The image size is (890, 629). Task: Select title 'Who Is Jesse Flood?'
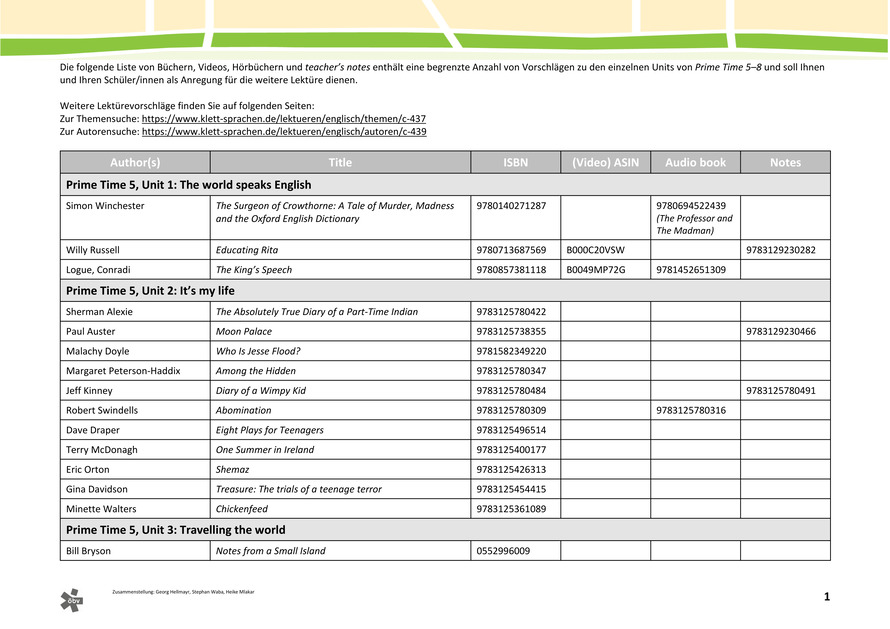pos(258,351)
